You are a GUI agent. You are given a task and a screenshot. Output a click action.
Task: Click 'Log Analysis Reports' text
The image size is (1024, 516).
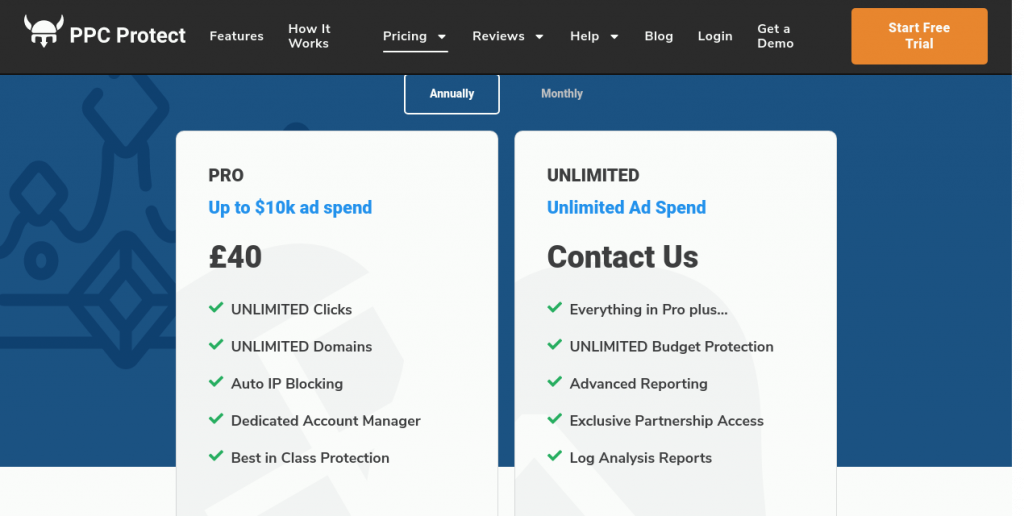tap(641, 459)
